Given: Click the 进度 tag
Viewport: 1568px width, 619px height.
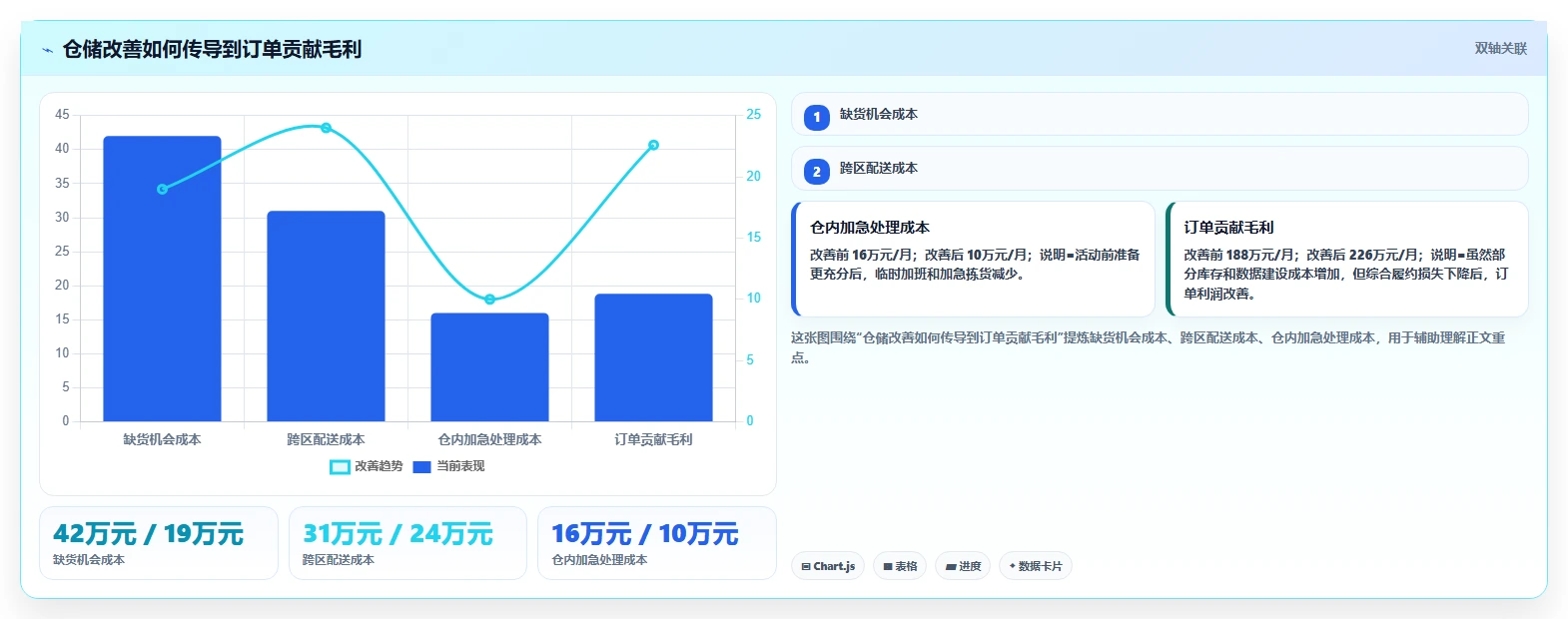Looking at the screenshot, I should pyautogui.click(x=963, y=566).
